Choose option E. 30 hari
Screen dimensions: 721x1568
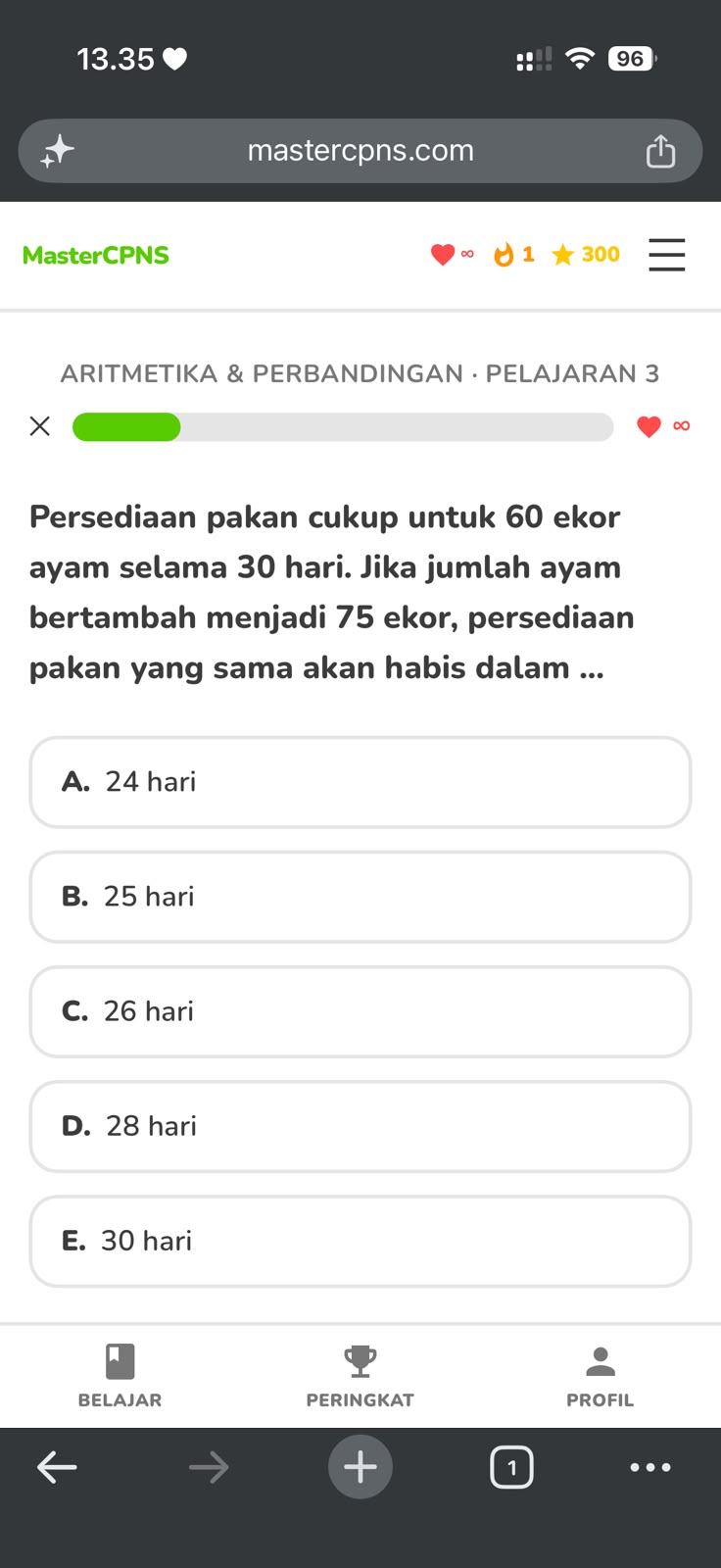click(x=360, y=1241)
